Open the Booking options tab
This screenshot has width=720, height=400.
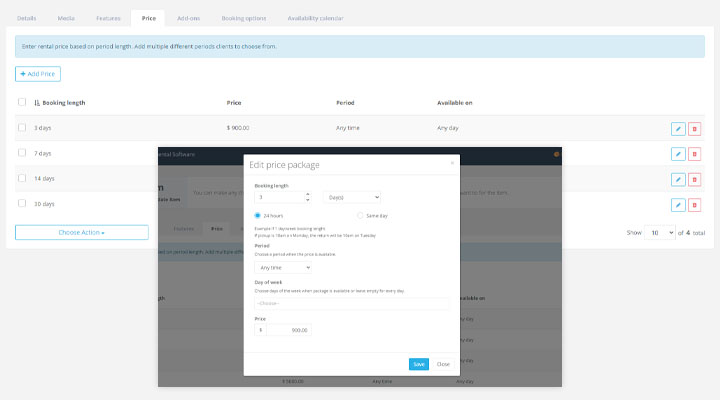coord(244,18)
